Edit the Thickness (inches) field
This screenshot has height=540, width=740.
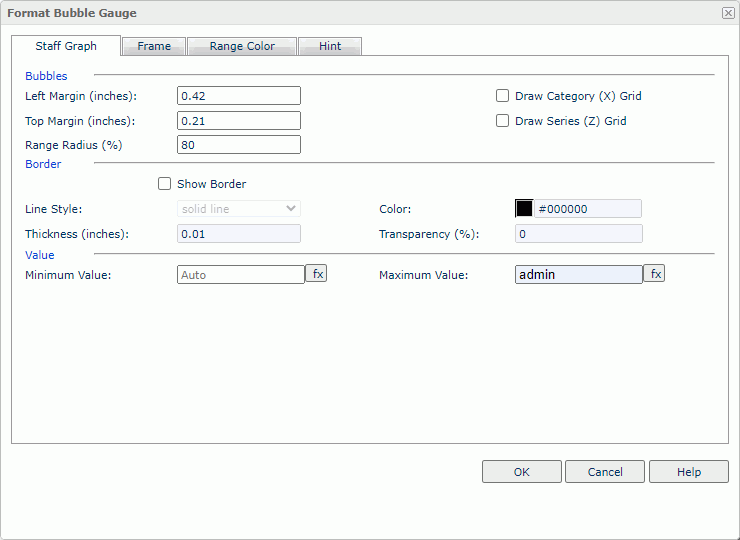coord(239,234)
